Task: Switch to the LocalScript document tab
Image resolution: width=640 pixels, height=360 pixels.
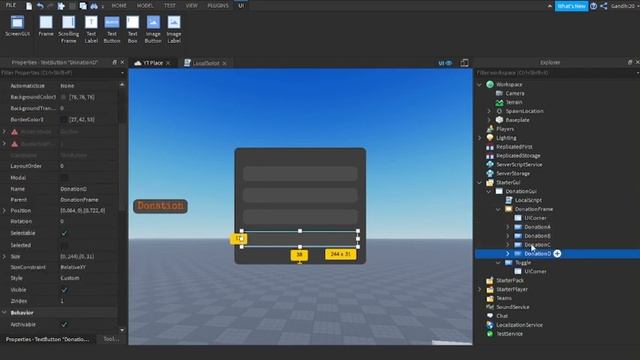Action: pyautogui.click(x=206, y=63)
